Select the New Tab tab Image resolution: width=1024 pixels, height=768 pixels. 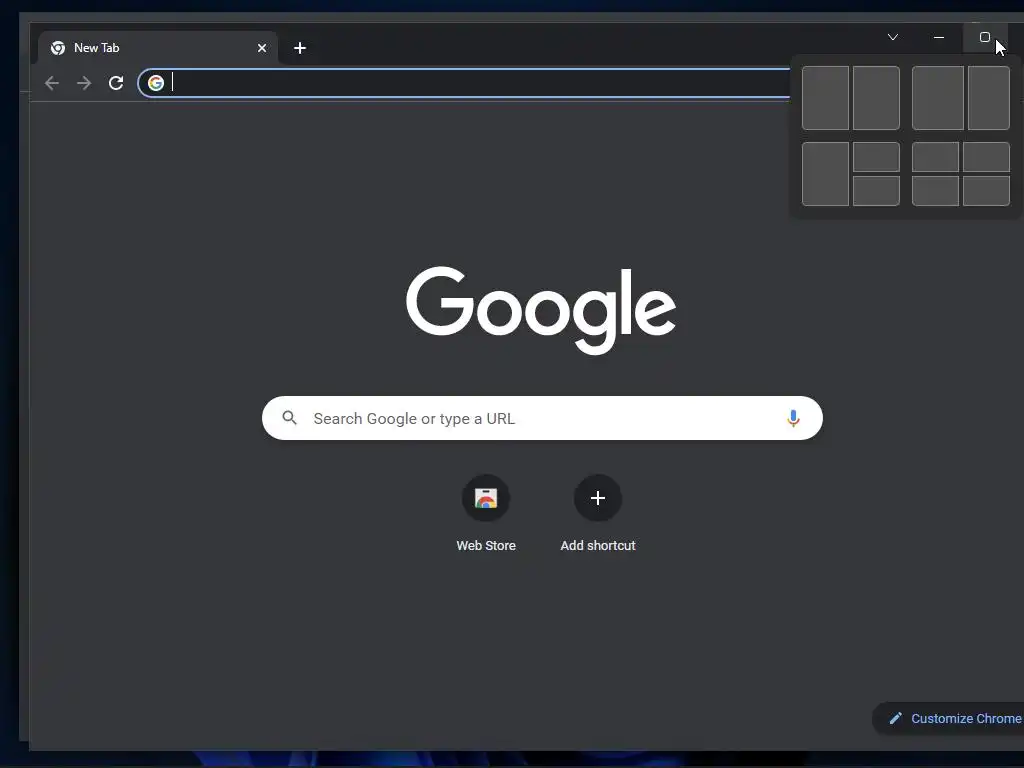point(157,48)
